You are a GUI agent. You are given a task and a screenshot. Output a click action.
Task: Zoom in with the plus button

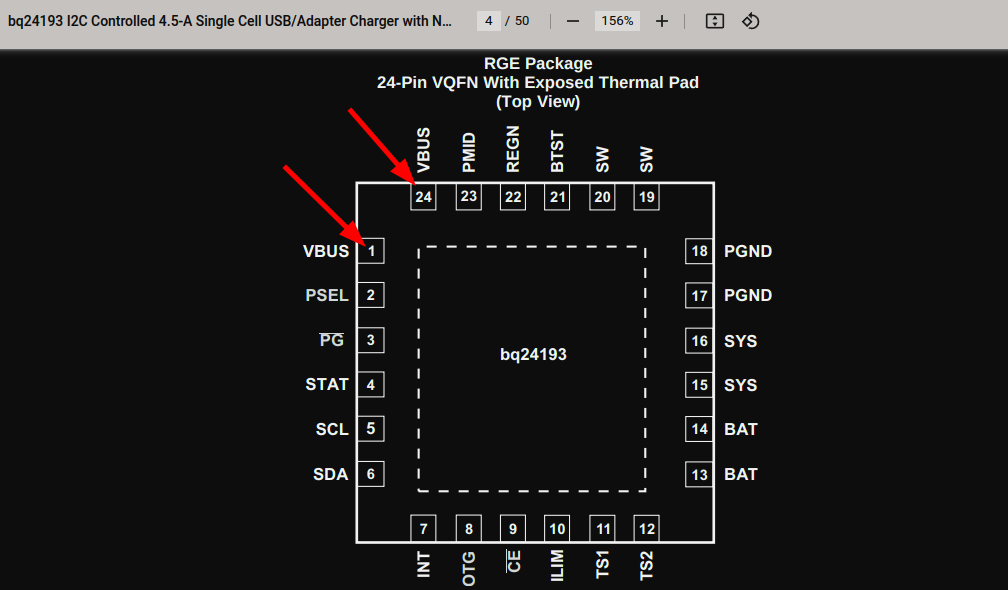[662, 21]
